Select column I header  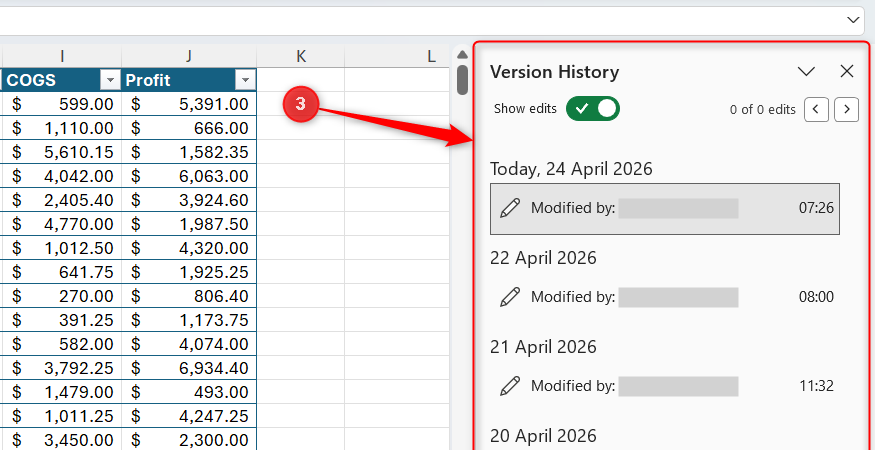[x=62, y=56]
